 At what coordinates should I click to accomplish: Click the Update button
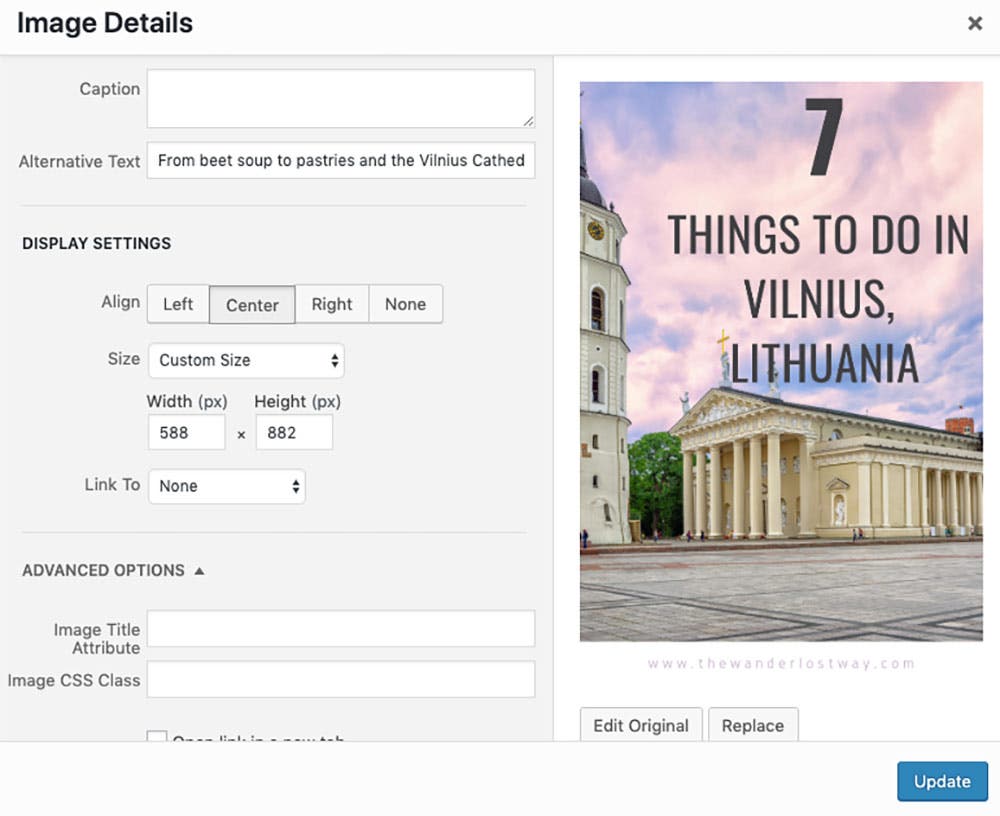point(942,782)
